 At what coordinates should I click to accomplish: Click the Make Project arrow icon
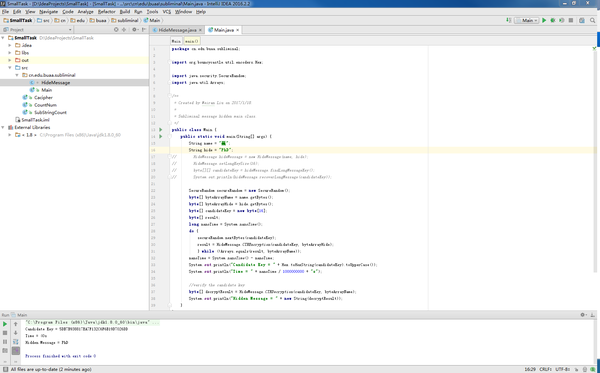coord(508,20)
